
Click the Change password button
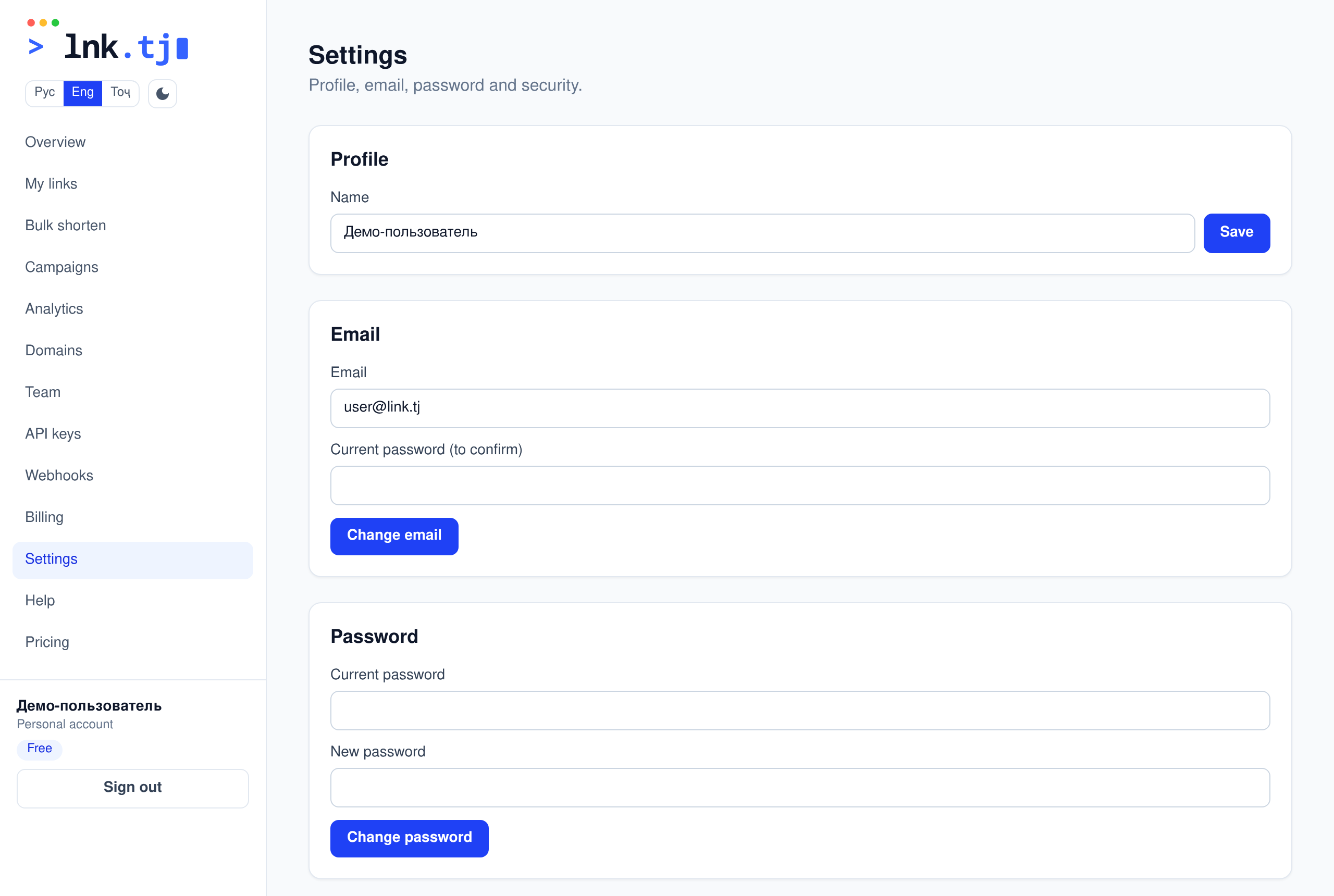click(x=409, y=838)
